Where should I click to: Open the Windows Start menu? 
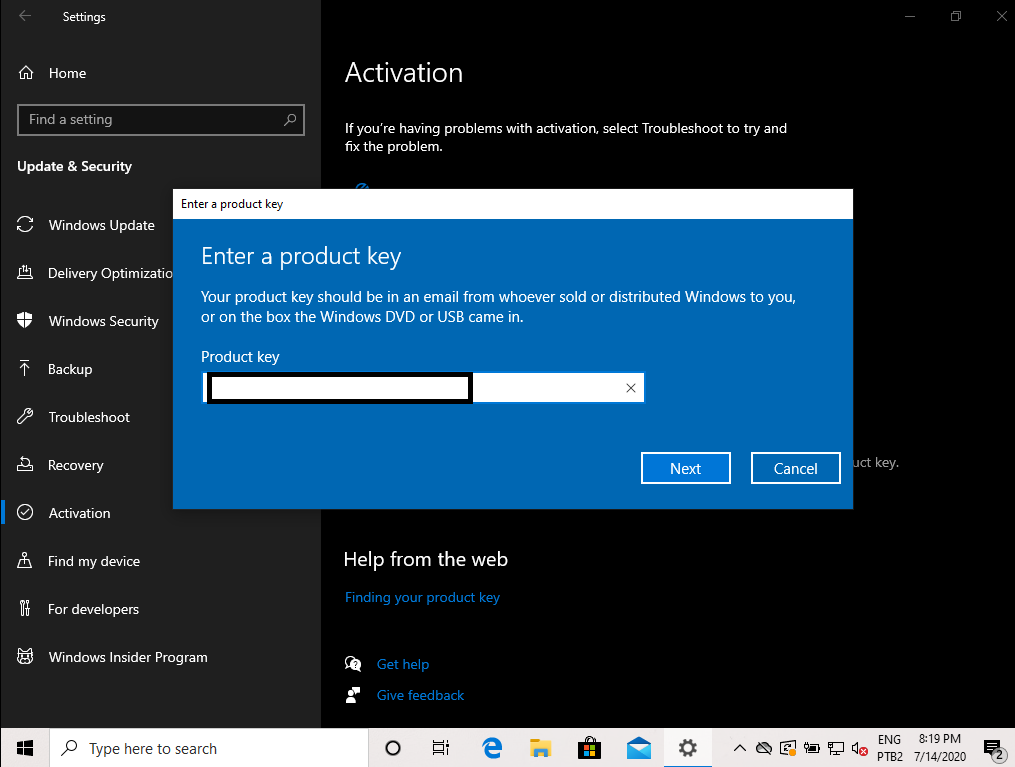pos(25,748)
